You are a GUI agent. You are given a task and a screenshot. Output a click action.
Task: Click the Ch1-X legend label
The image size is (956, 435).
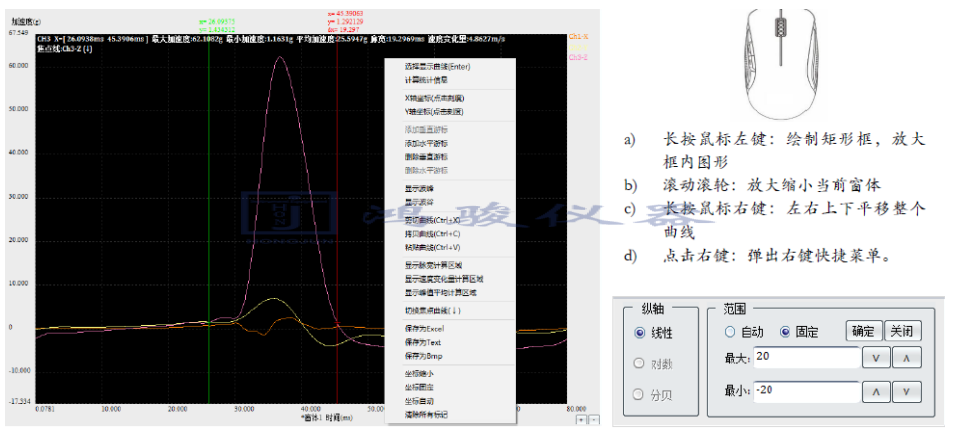(x=577, y=37)
